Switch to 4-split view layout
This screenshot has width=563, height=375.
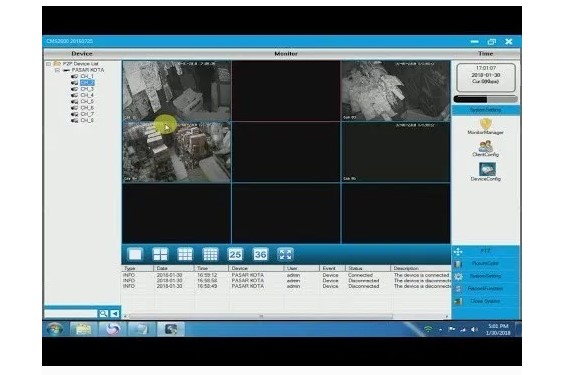[160, 254]
